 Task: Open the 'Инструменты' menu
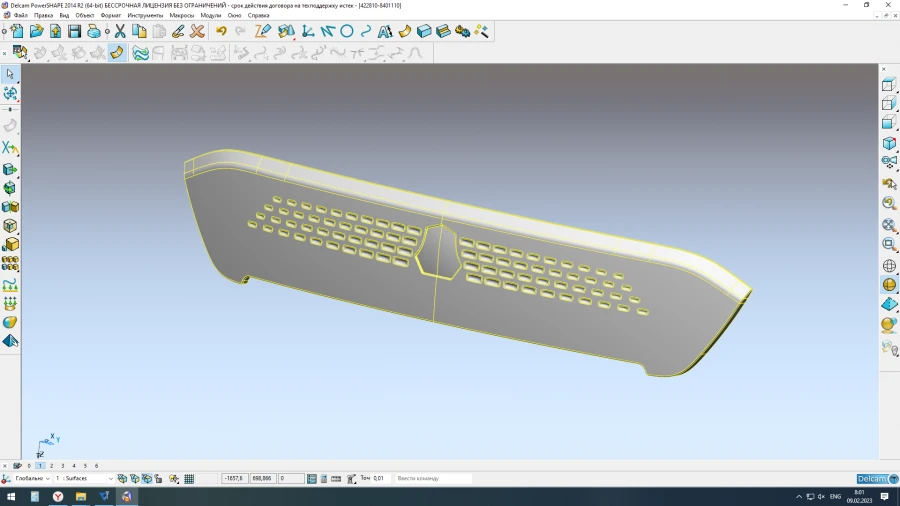[x=145, y=16]
